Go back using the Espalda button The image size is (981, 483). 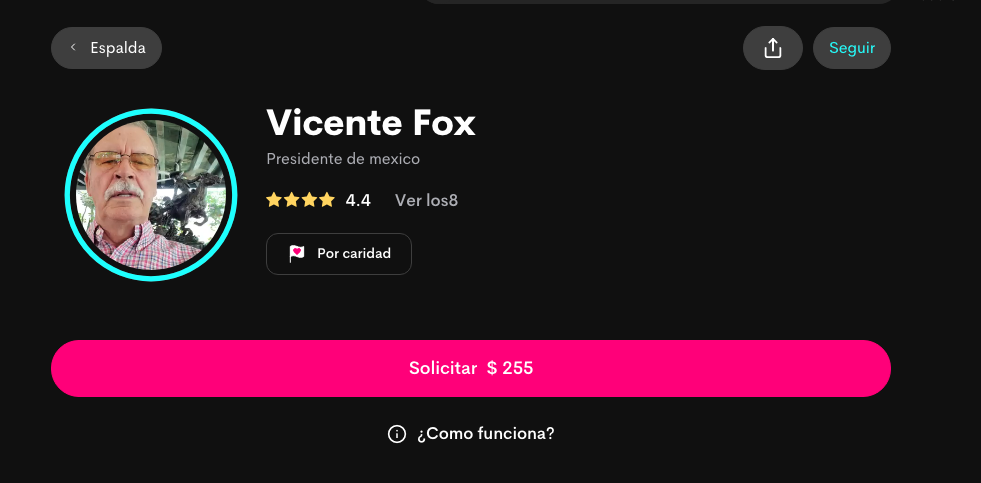[106, 48]
